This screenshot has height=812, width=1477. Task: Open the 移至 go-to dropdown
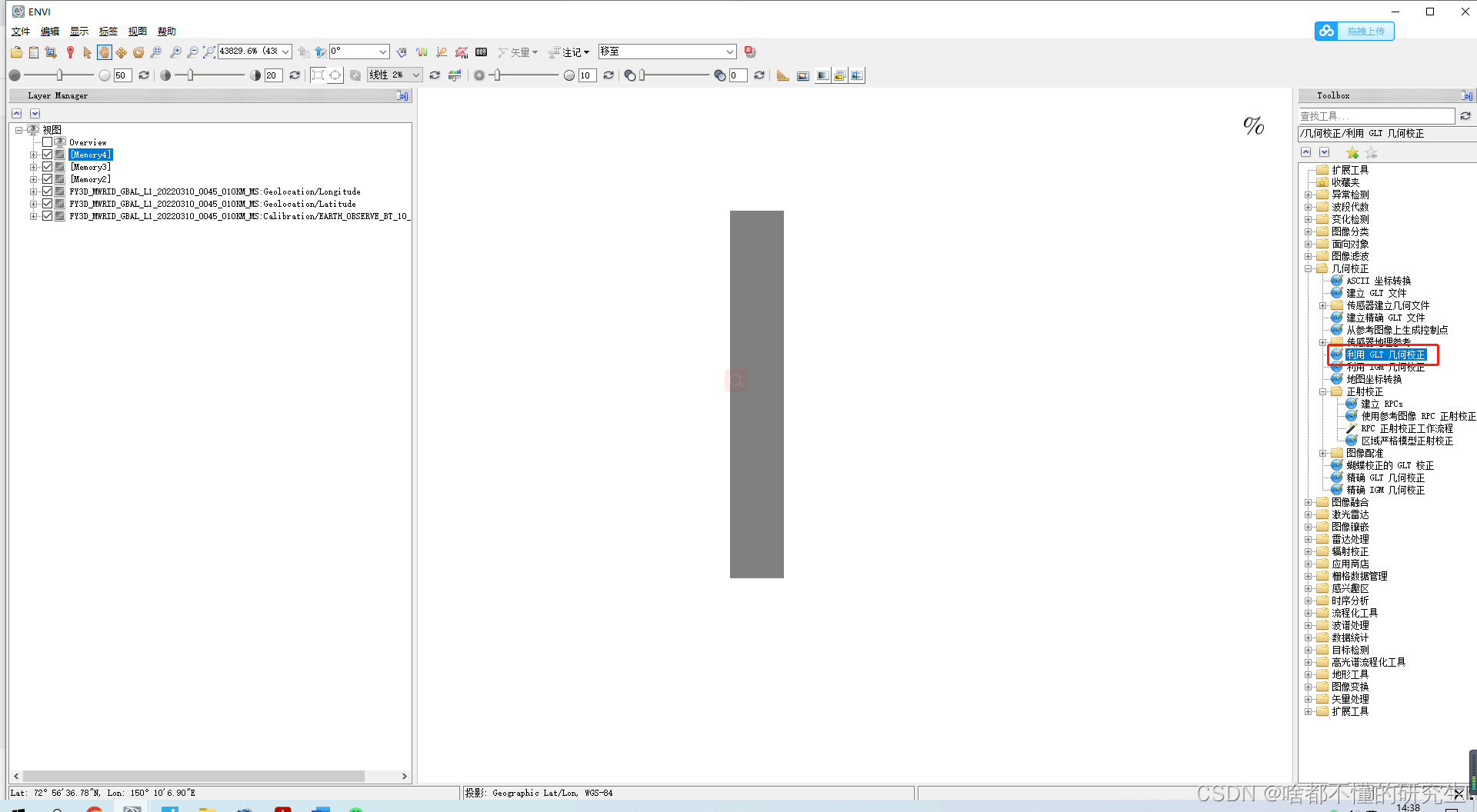tap(730, 52)
